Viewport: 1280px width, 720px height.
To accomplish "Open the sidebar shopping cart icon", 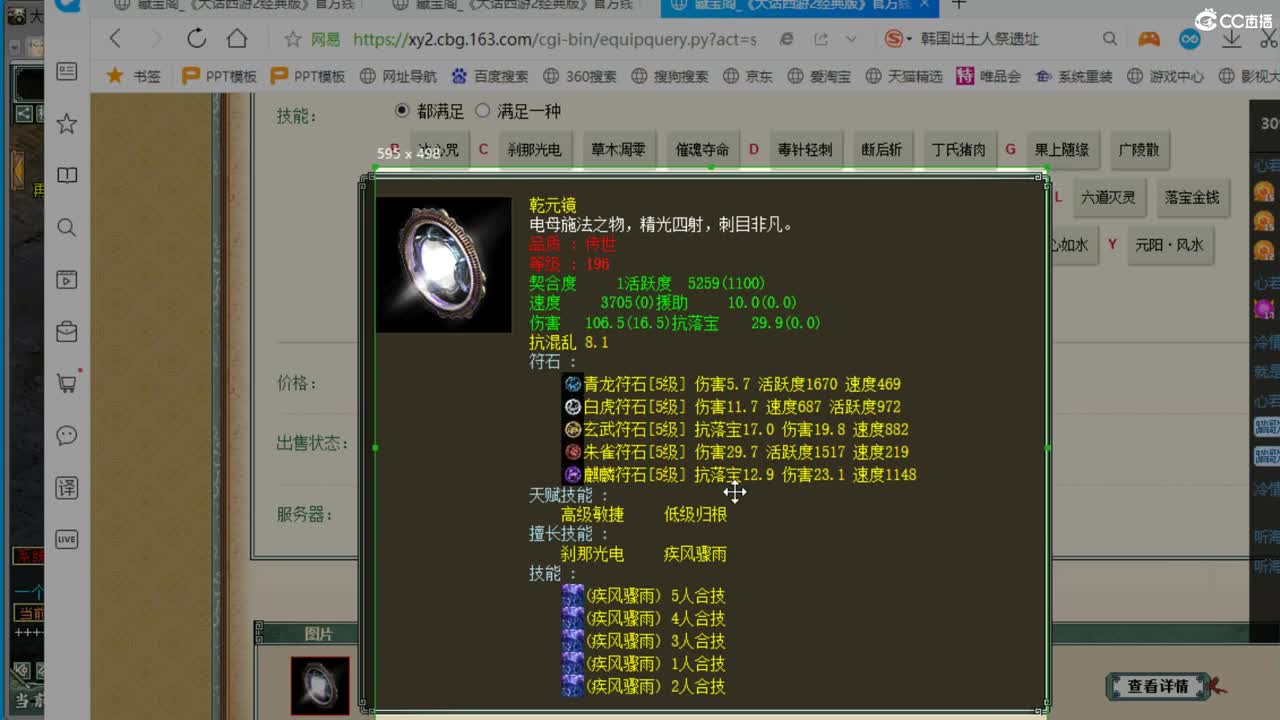I will tap(67, 383).
